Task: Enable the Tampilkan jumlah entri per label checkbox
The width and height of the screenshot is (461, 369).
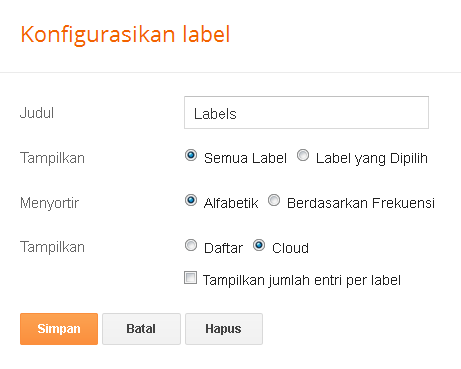Action: (190, 278)
